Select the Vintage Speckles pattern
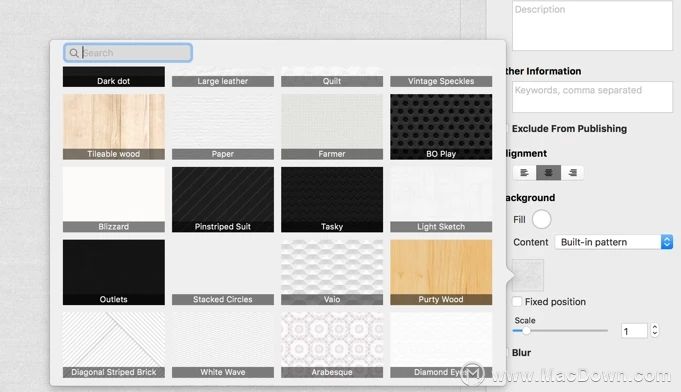Screen dimensions: 681x392 click(x=441, y=77)
